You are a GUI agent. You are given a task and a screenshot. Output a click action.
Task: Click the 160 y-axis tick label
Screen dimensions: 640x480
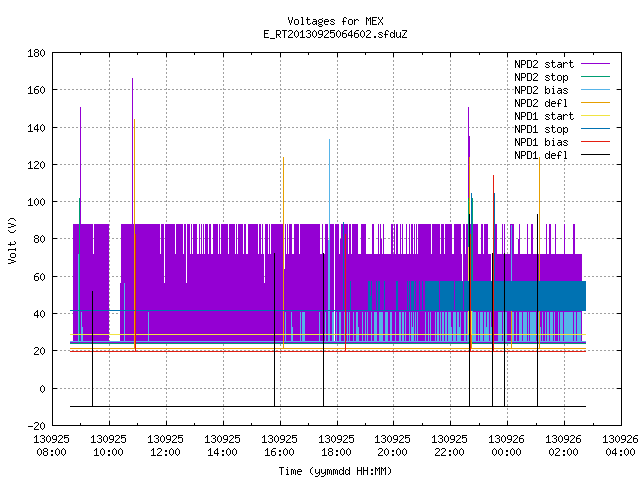(x=36, y=90)
